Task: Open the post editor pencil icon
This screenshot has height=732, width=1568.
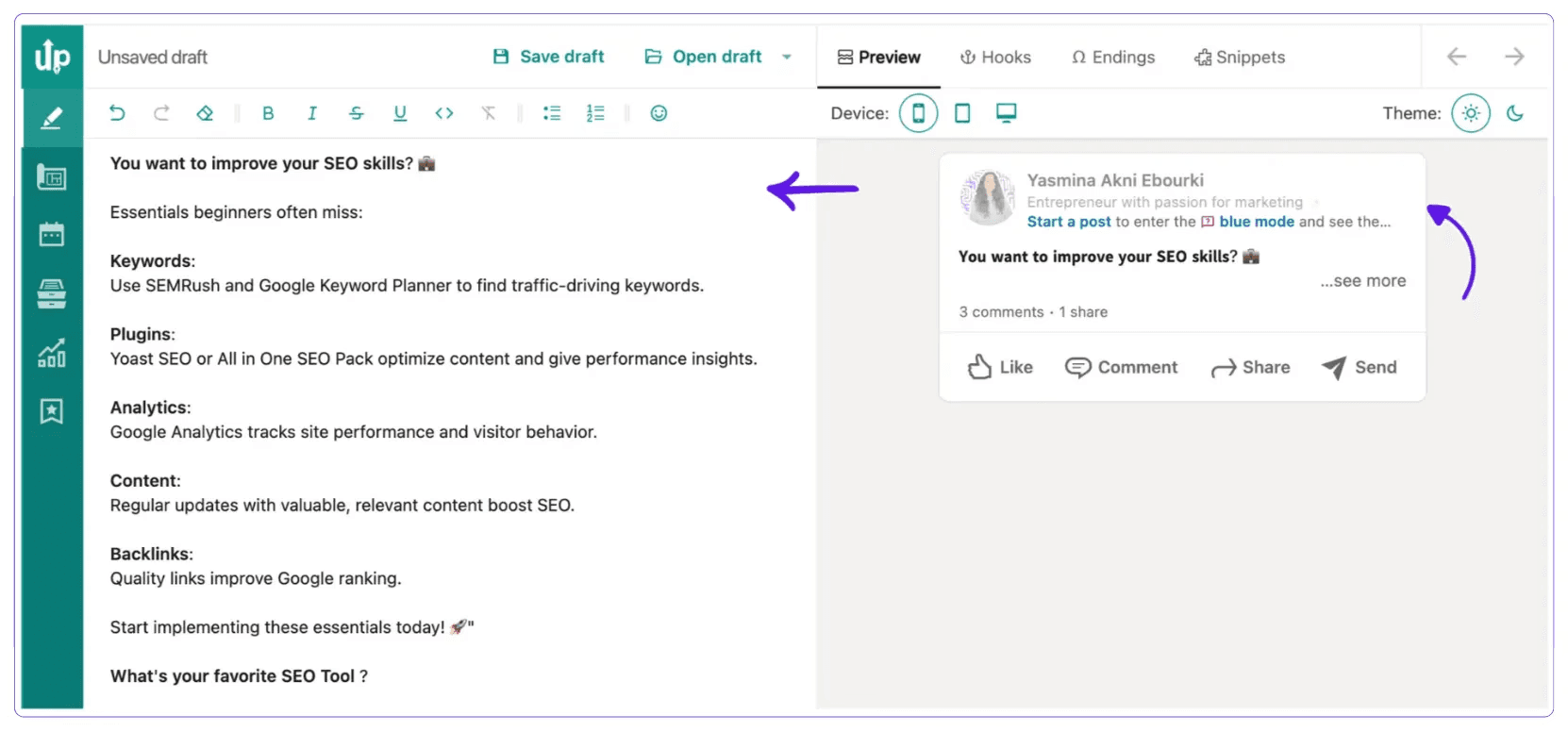Action: (x=52, y=118)
